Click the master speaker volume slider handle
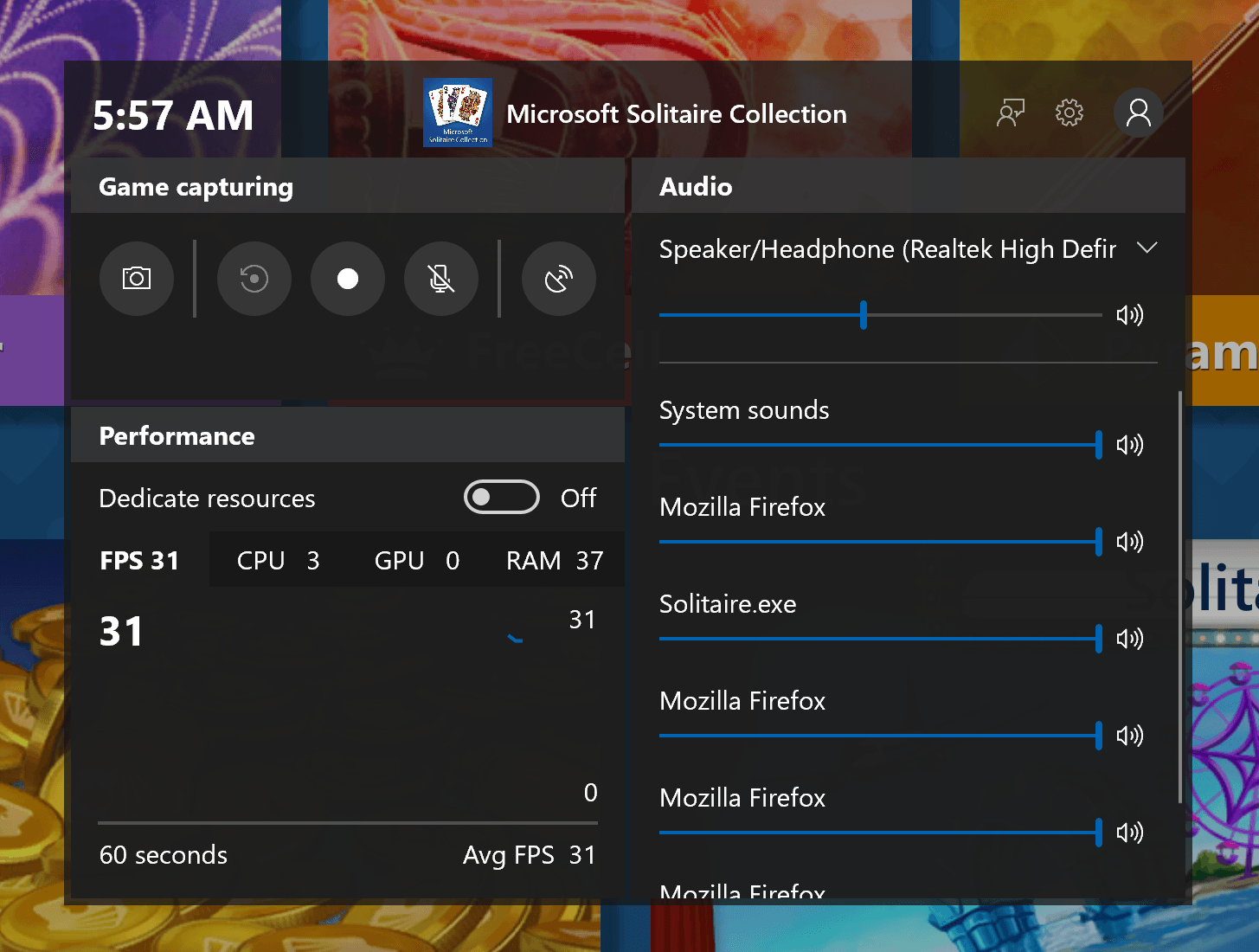The image size is (1259, 952). (x=864, y=315)
